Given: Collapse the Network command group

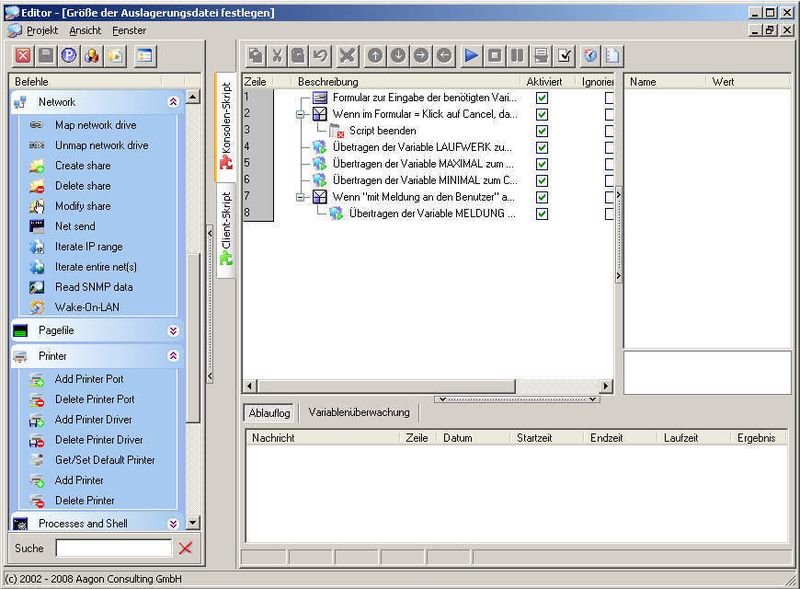Looking at the screenshot, I should pyautogui.click(x=173, y=102).
